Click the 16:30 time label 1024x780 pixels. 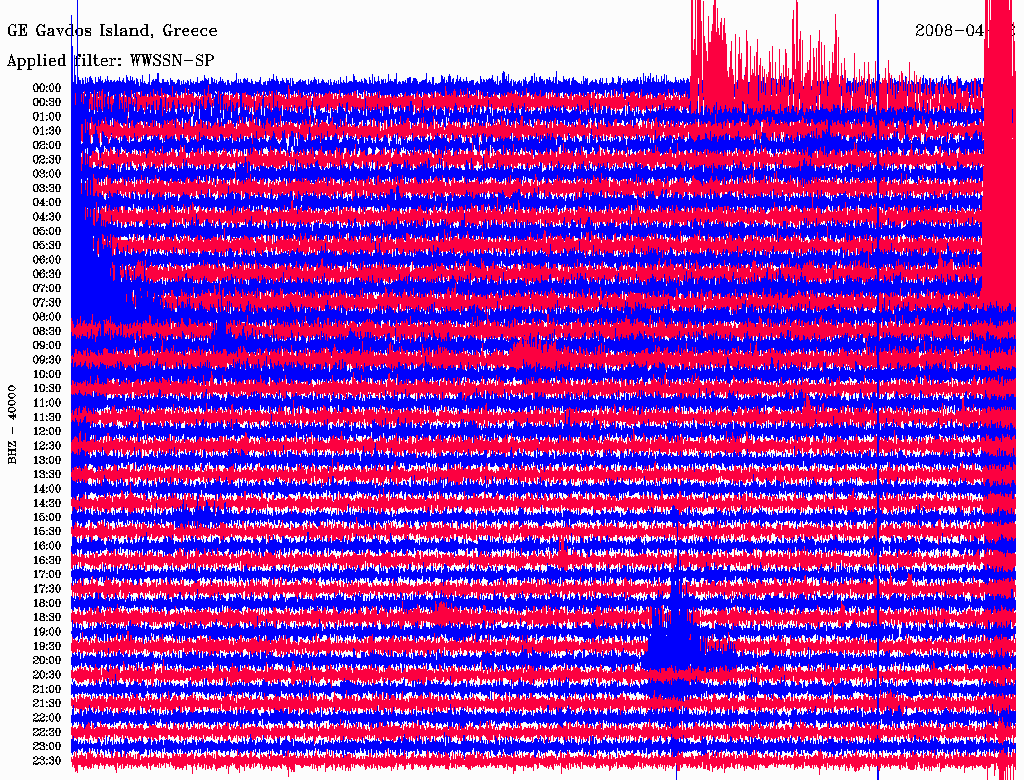click(x=46, y=560)
